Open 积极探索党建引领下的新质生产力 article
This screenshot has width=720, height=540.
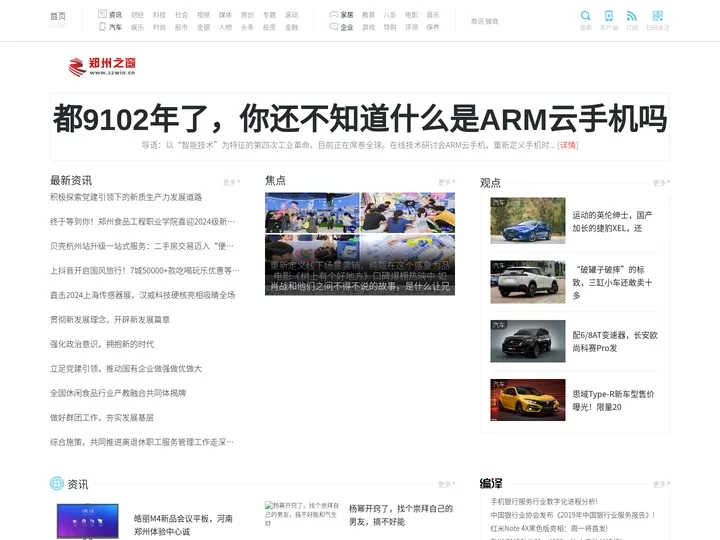(x=126, y=197)
